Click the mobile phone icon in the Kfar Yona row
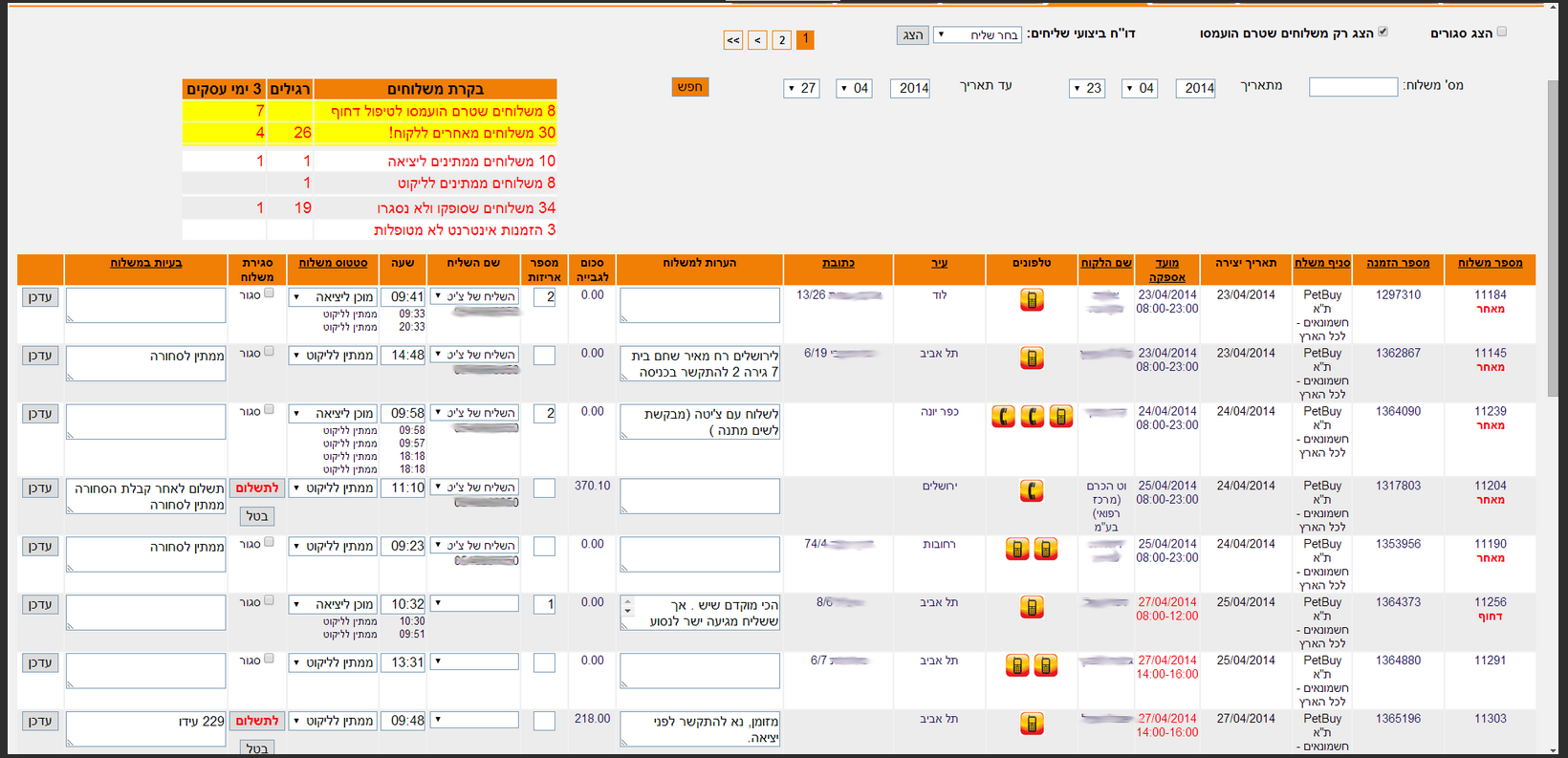 tap(1060, 417)
